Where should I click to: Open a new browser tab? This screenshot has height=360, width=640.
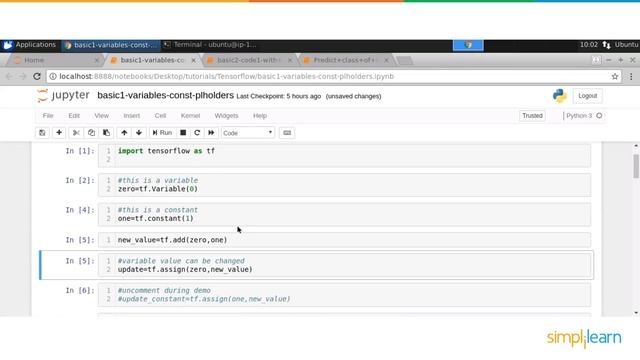tap(404, 60)
